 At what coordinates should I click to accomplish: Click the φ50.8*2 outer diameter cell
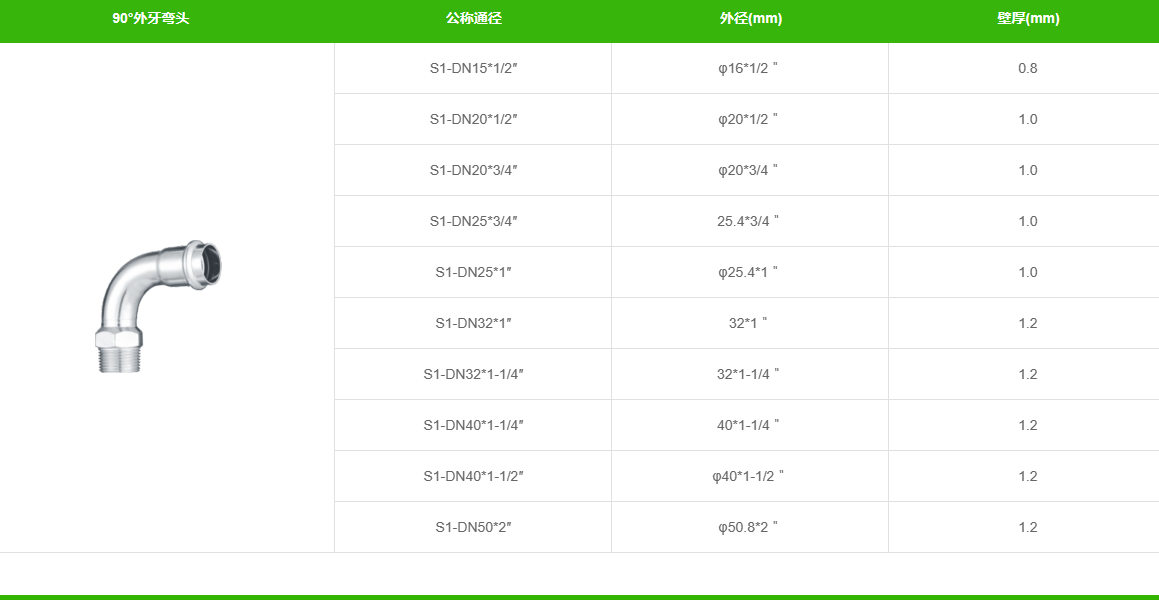(750, 527)
